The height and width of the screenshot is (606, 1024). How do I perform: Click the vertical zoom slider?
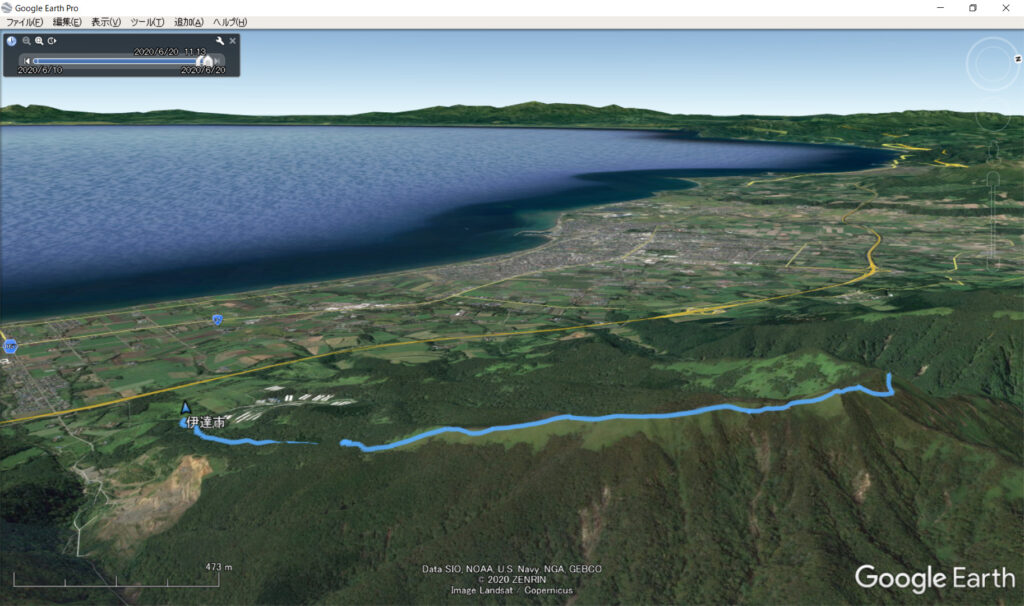pos(994,220)
